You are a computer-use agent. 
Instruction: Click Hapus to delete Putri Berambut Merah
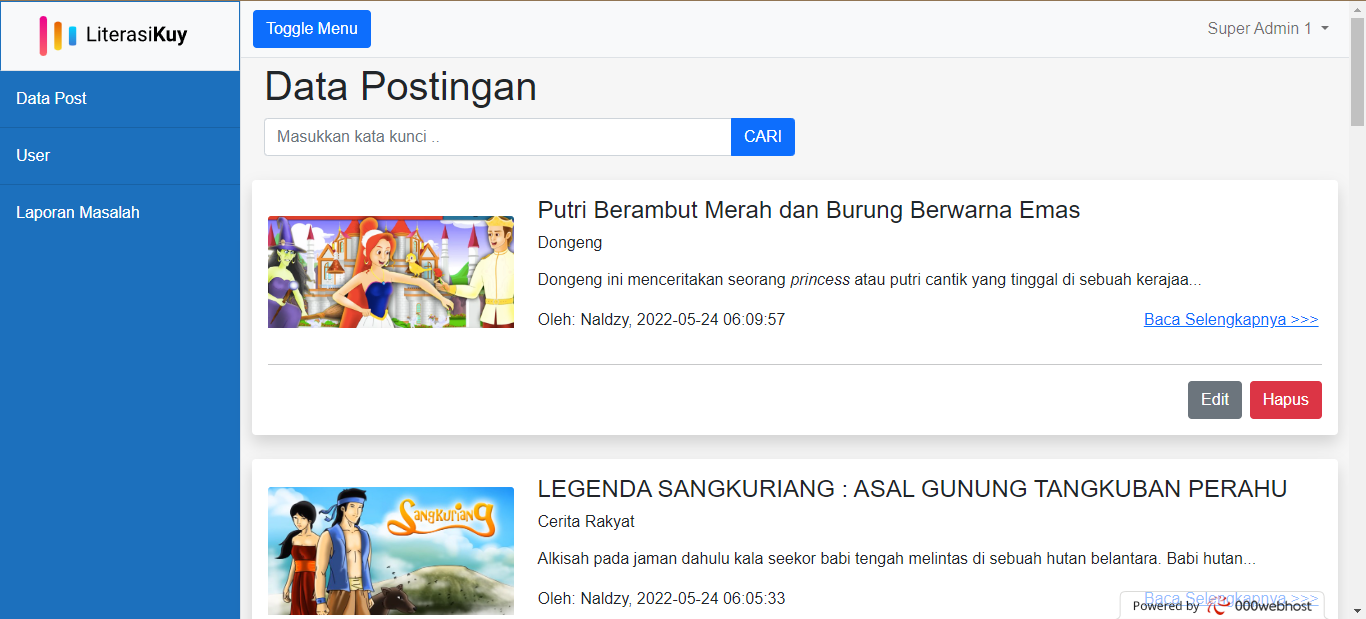pyautogui.click(x=1286, y=400)
